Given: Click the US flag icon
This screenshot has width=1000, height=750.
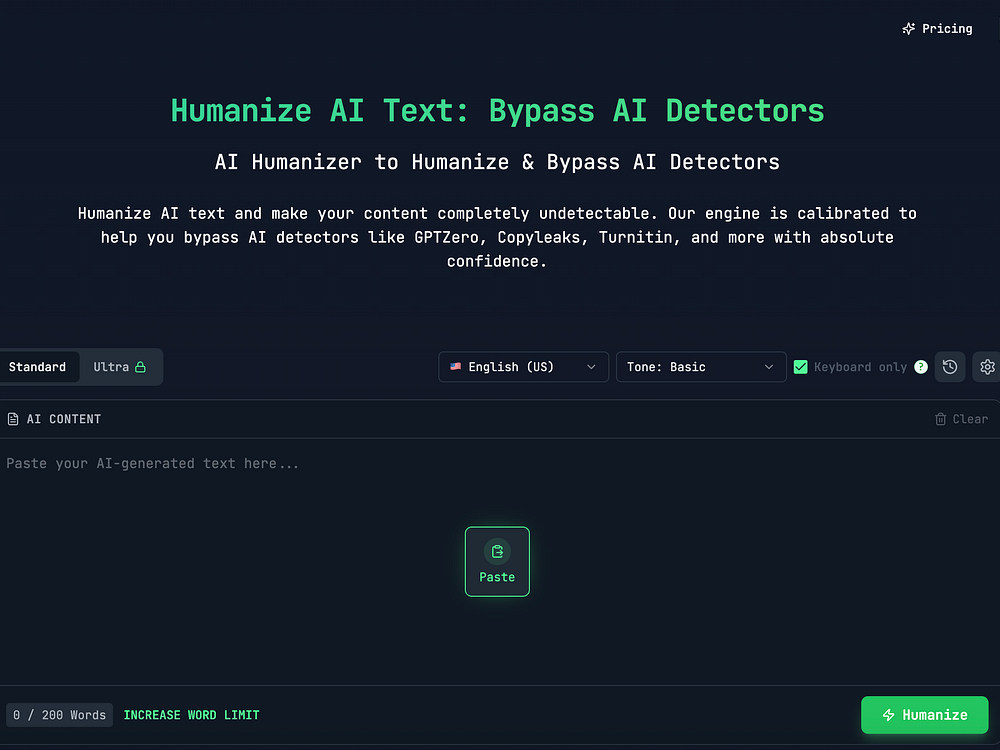Looking at the screenshot, I should tap(455, 367).
